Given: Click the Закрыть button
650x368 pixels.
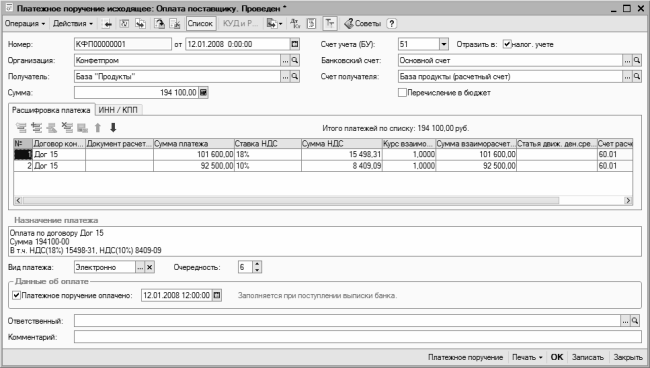Looking at the screenshot, I should tap(628, 357).
